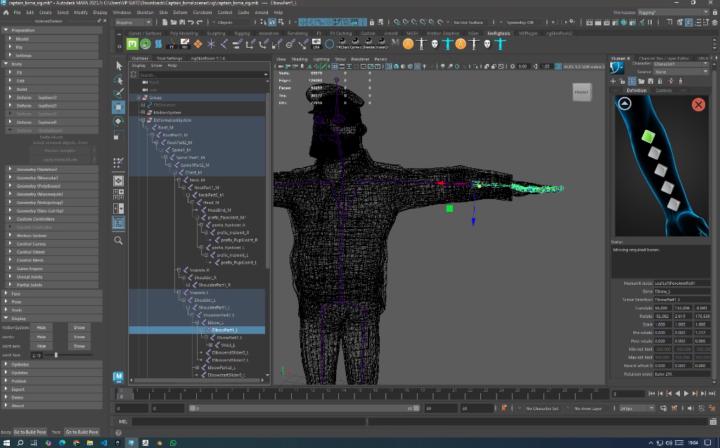This screenshot has width=720, height=448.
Task: Click the Outliner search field
Action: pos(202,74)
